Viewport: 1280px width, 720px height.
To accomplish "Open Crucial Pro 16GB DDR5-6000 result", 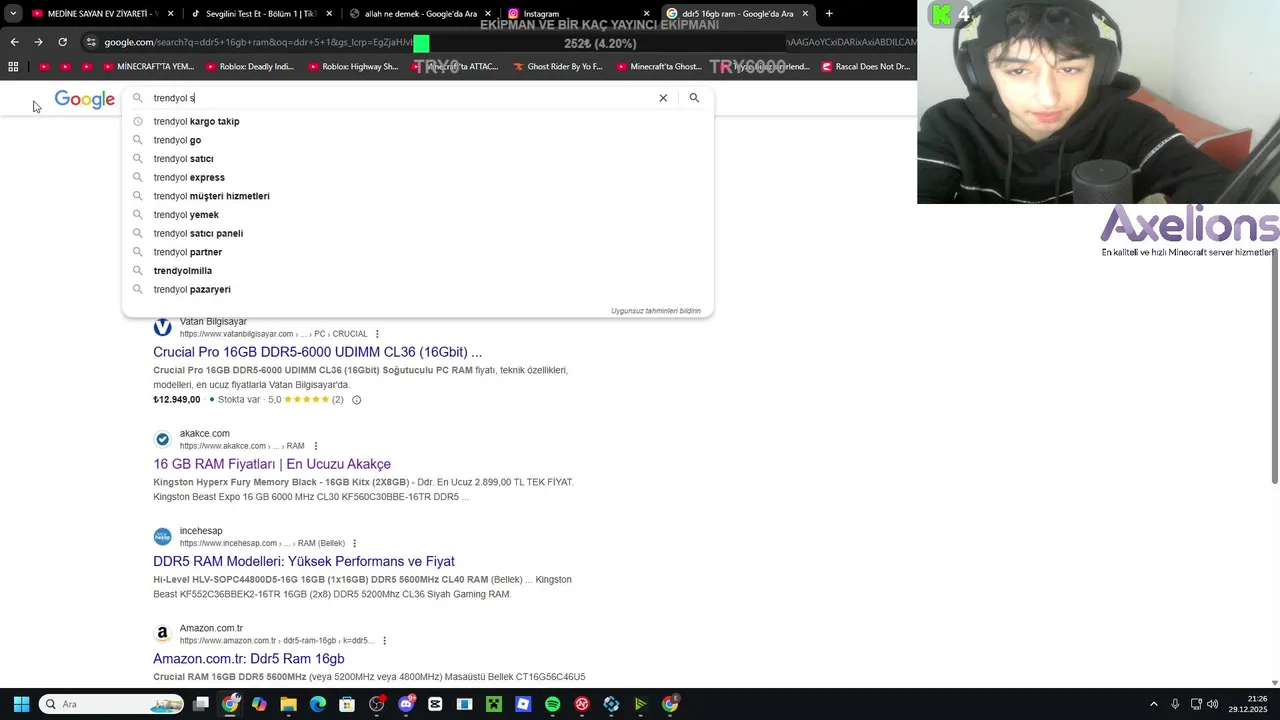I will (317, 352).
